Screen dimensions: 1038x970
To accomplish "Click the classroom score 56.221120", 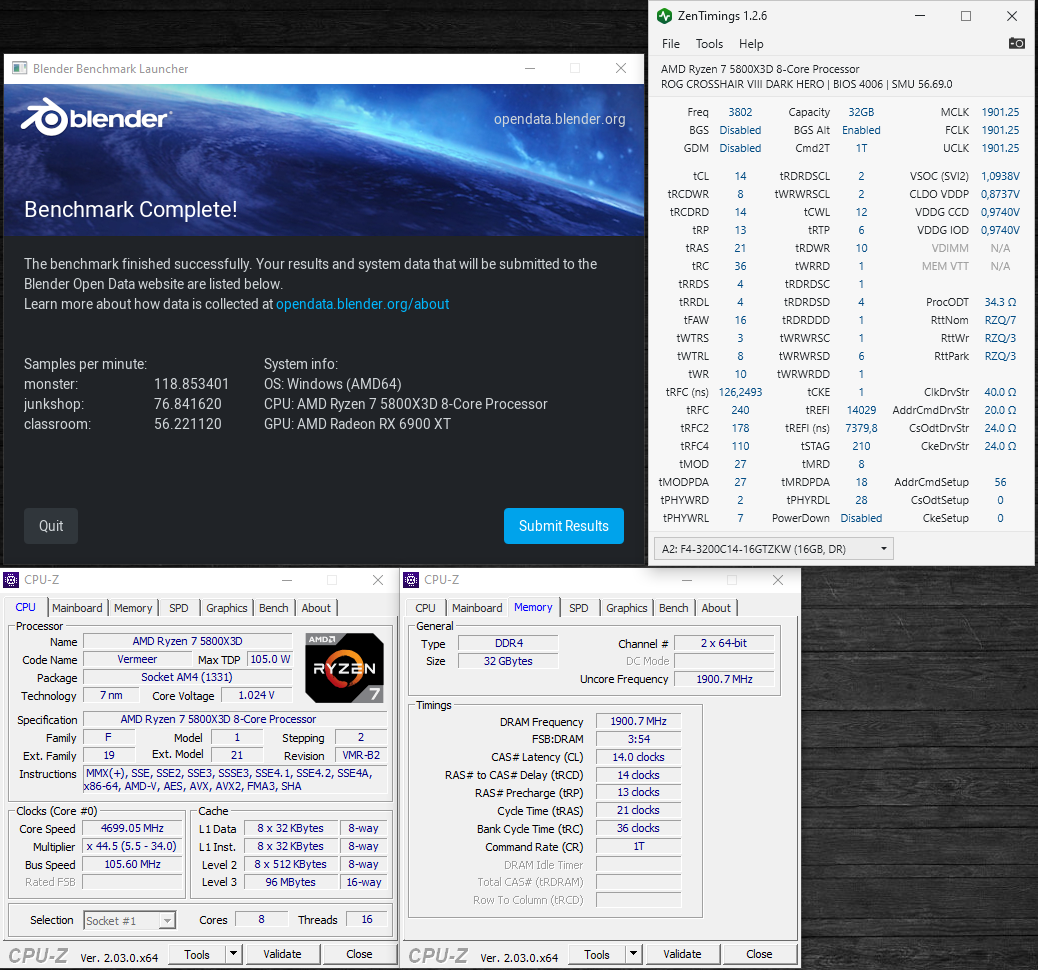I will 187,424.
